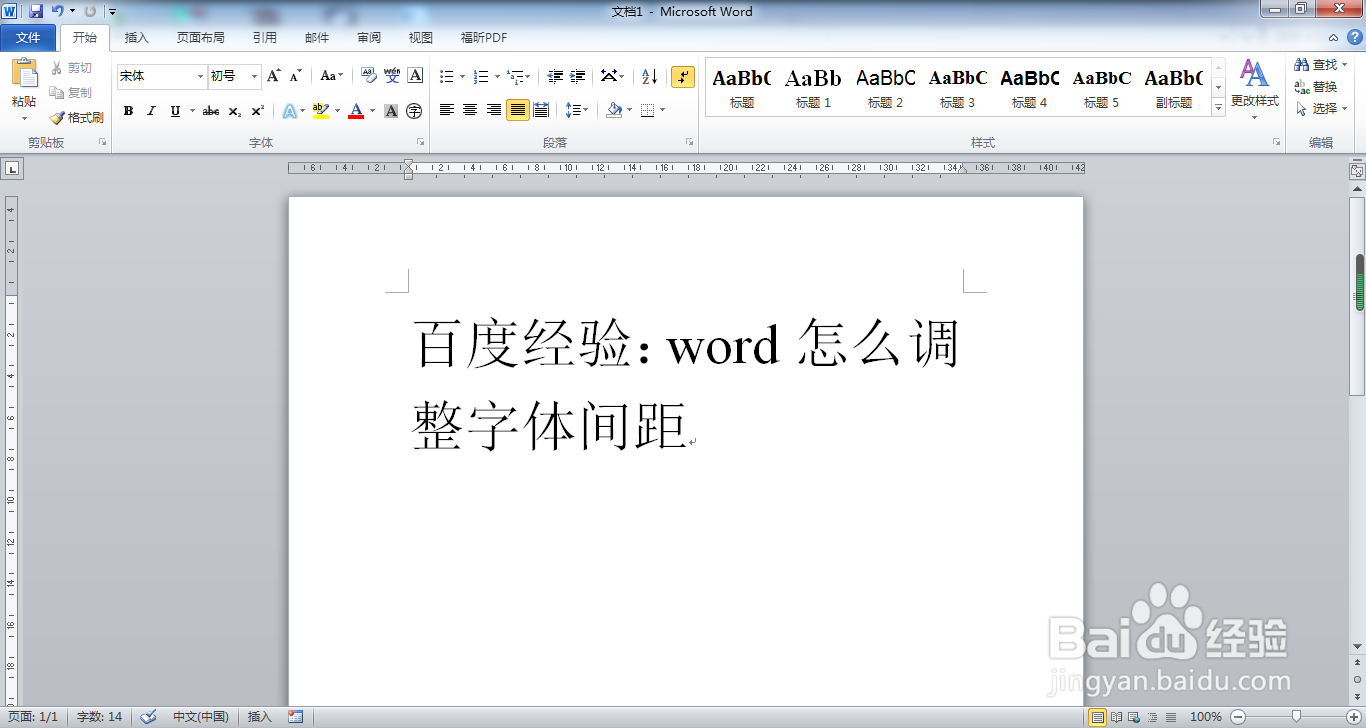Open the Find (查找) tool
Screen dimensions: 1366x728
point(1321,65)
